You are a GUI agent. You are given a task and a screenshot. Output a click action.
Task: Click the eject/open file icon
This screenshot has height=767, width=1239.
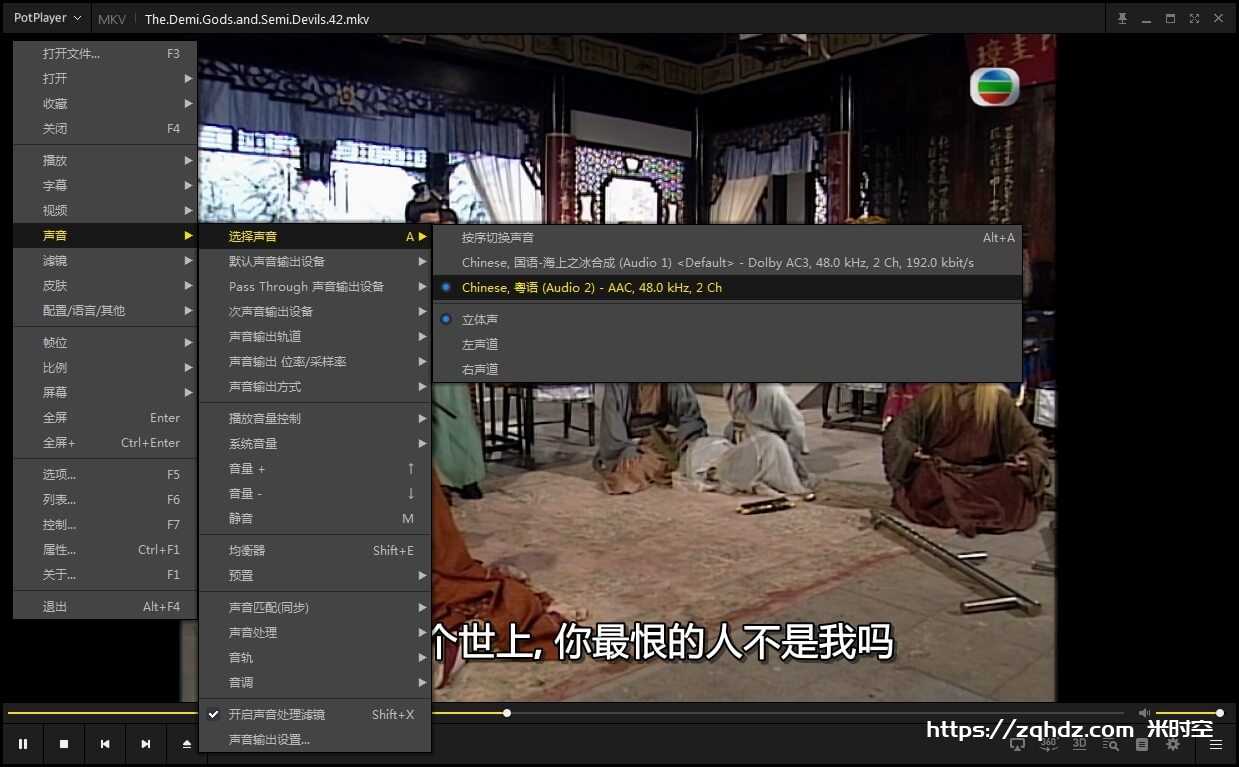tap(186, 744)
